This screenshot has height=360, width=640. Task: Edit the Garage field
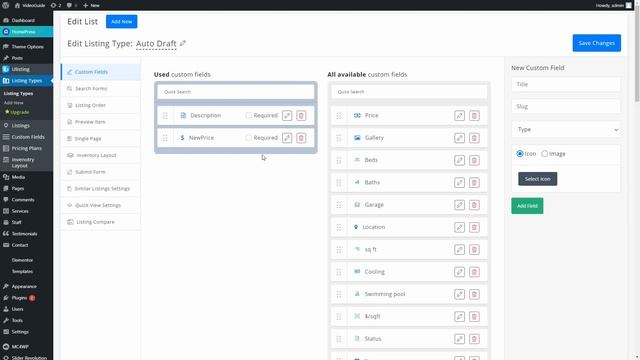459,205
